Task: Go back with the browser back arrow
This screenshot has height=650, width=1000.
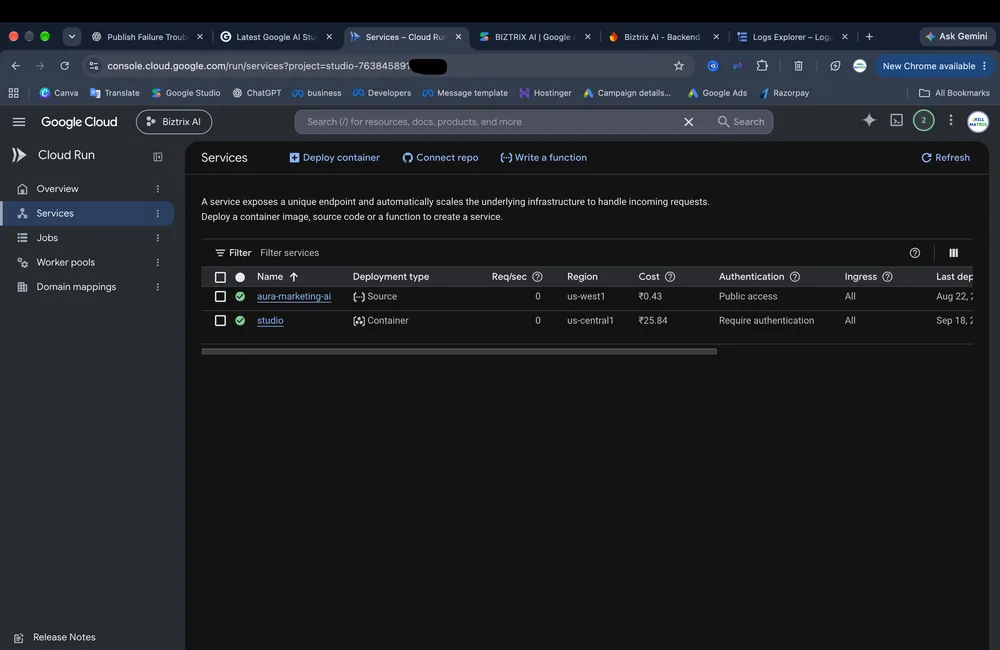Action: tap(16, 66)
